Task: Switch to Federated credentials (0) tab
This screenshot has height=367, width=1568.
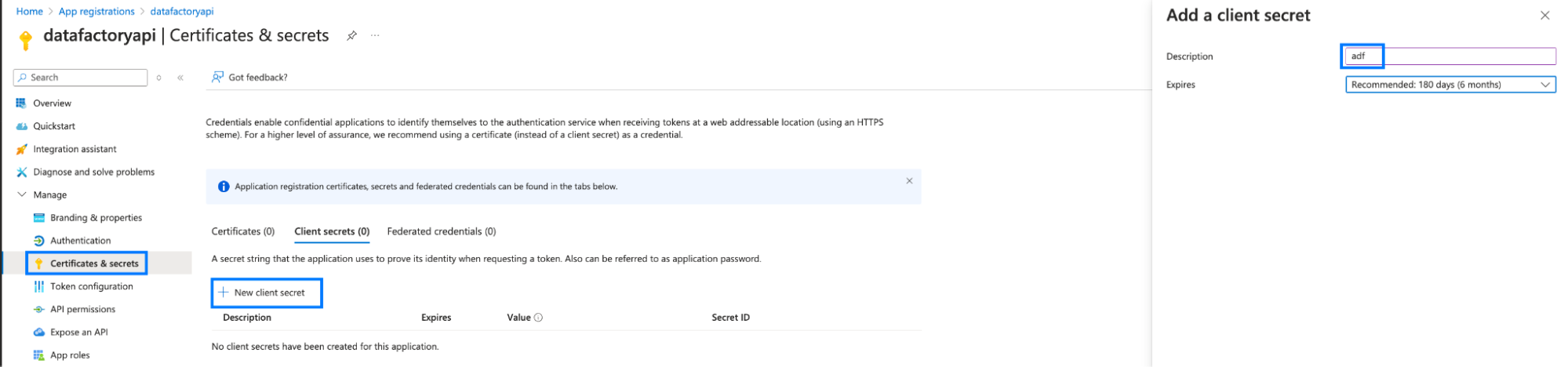Action: [441, 231]
